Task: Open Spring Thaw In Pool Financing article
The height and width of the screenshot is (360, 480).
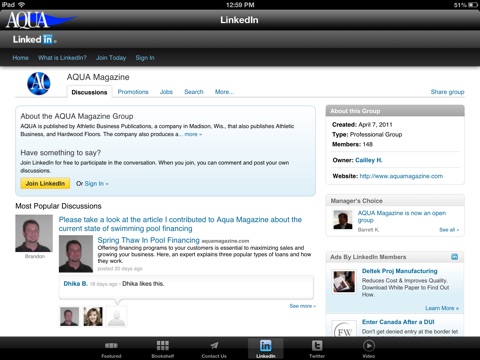Action: click(x=148, y=240)
